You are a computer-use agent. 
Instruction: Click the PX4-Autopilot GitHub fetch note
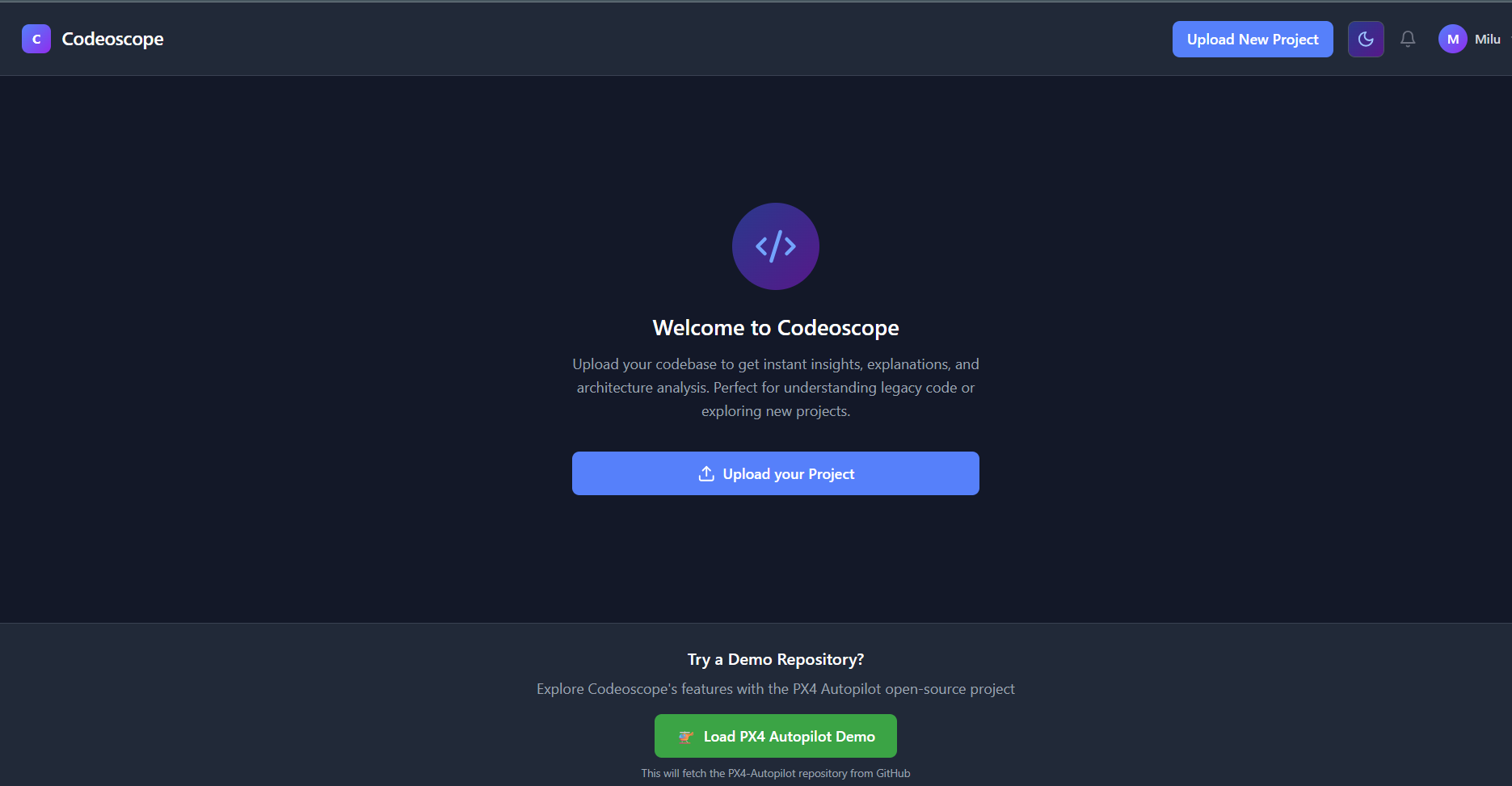click(x=776, y=773)
